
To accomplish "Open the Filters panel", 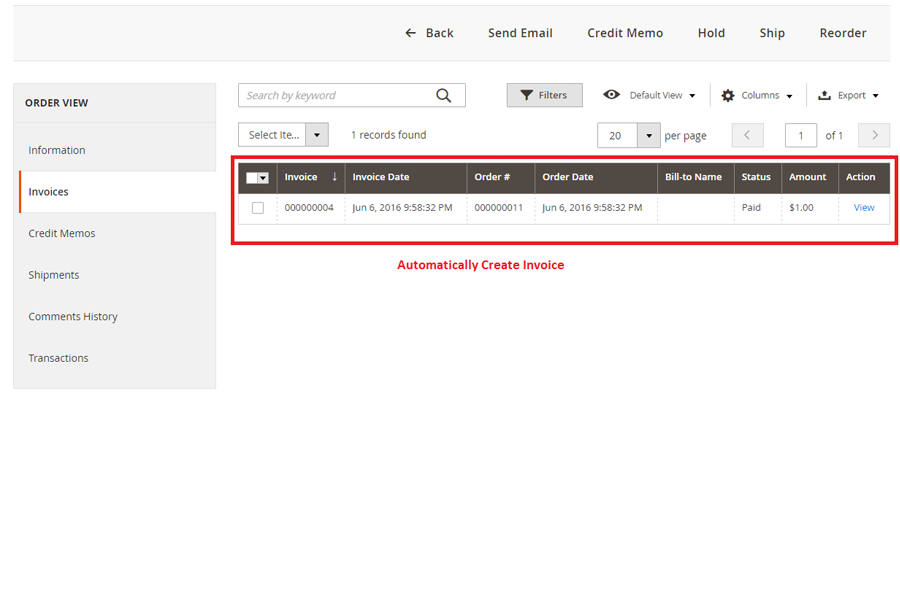I will (544, 95).
